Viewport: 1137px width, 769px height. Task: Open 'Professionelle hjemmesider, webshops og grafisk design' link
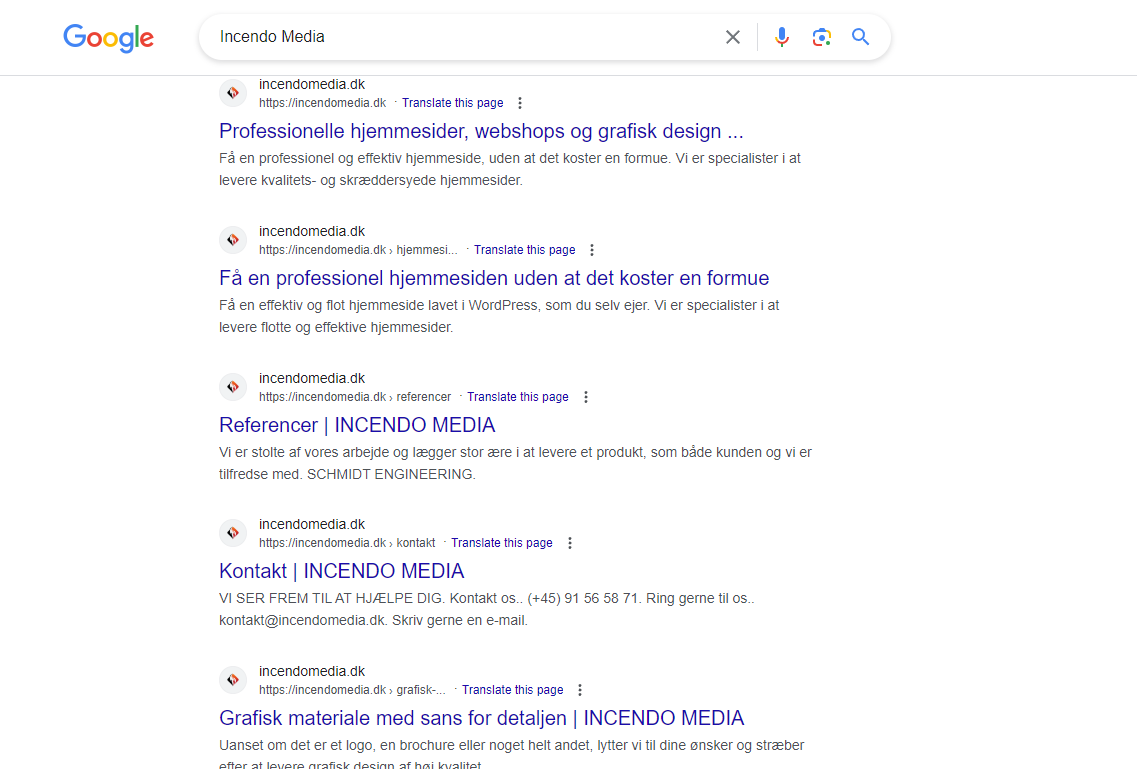(x=481, y=131)
